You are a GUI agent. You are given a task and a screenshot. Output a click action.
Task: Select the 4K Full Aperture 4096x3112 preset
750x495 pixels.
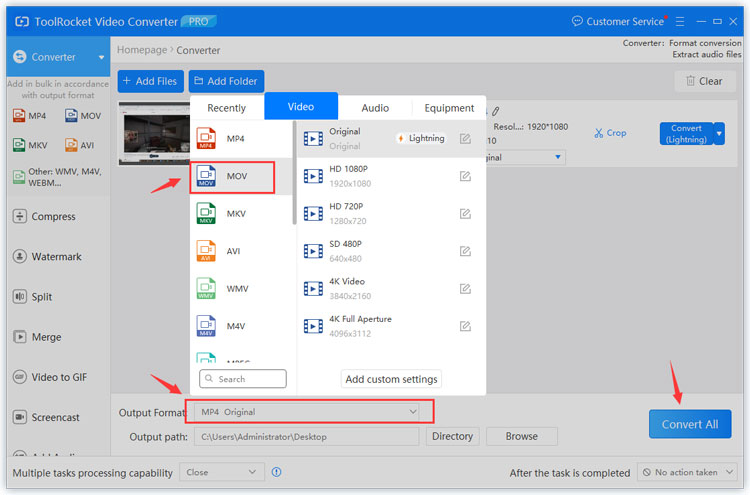click(x=391, y=326)
